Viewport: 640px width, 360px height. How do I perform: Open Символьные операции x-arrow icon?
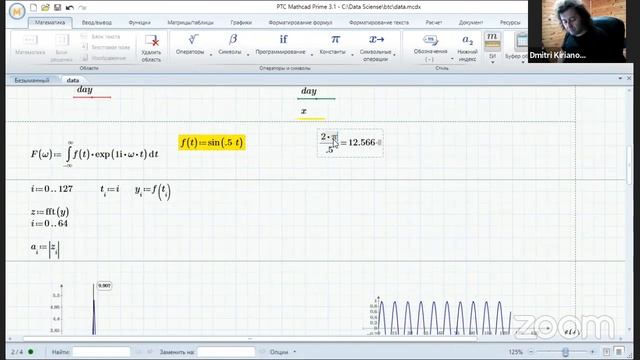(377, 39)
